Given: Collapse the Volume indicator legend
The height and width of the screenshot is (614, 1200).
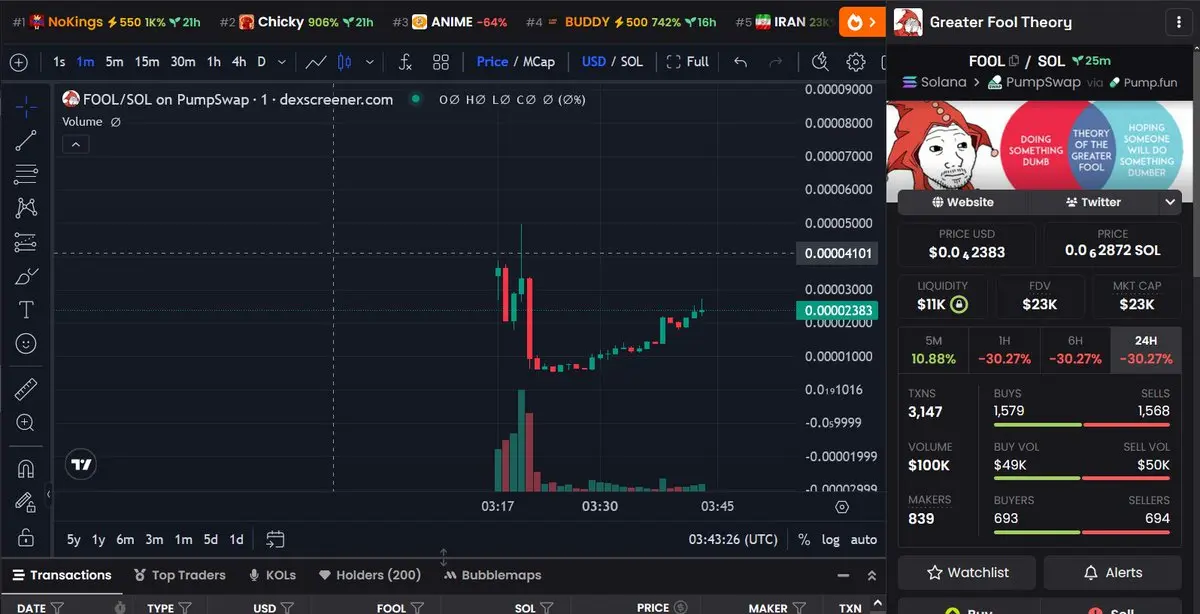Looking at the screenshot, I should coord(76,144).
